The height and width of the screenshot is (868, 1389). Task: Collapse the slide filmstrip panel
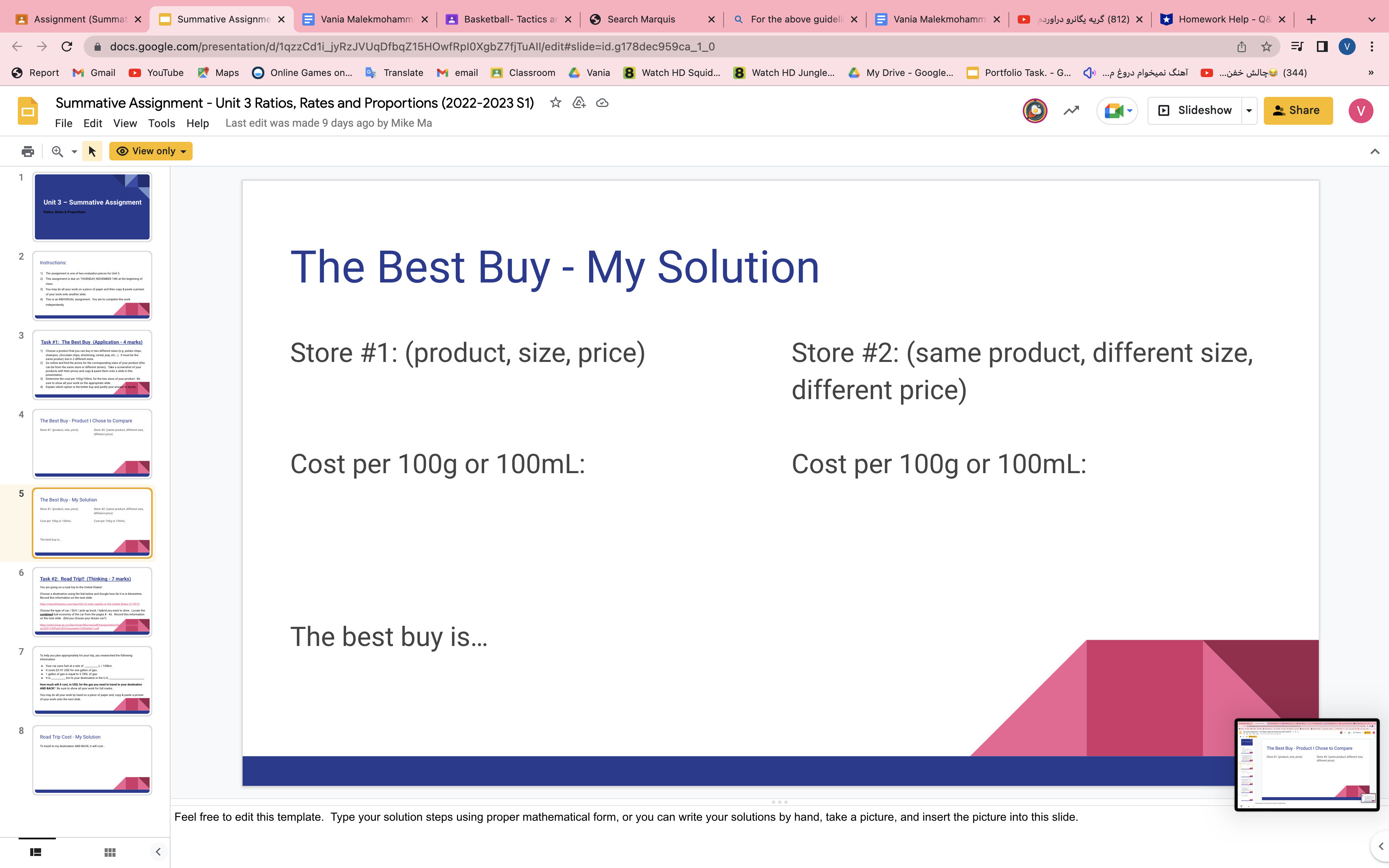tap(158, 852)
